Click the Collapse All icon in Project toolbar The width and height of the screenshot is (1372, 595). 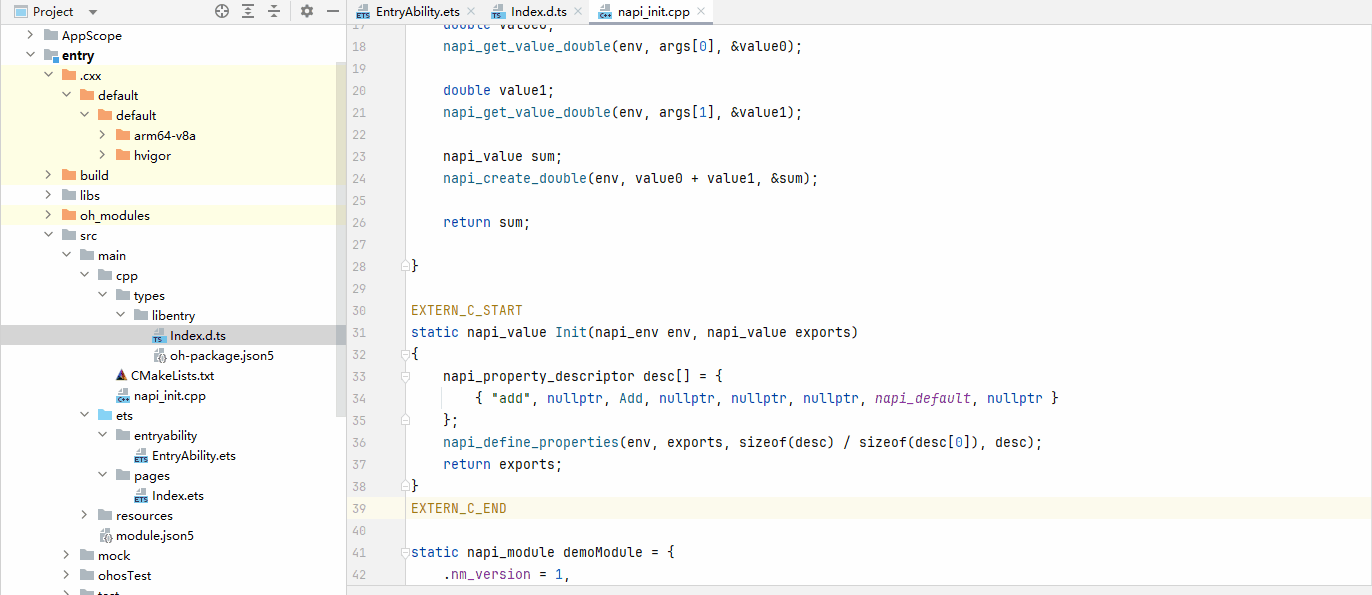(x=273, y=11)
